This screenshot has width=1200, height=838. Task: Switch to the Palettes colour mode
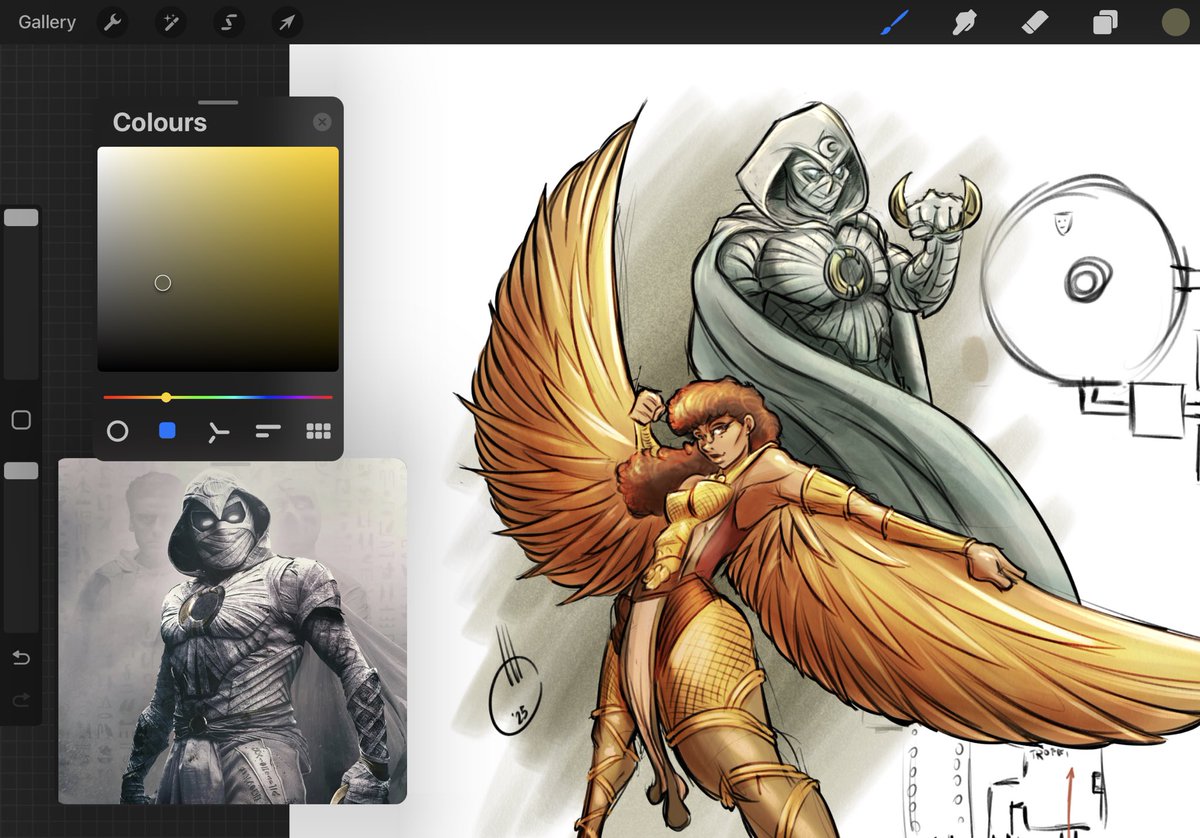[x=318, y=431]
